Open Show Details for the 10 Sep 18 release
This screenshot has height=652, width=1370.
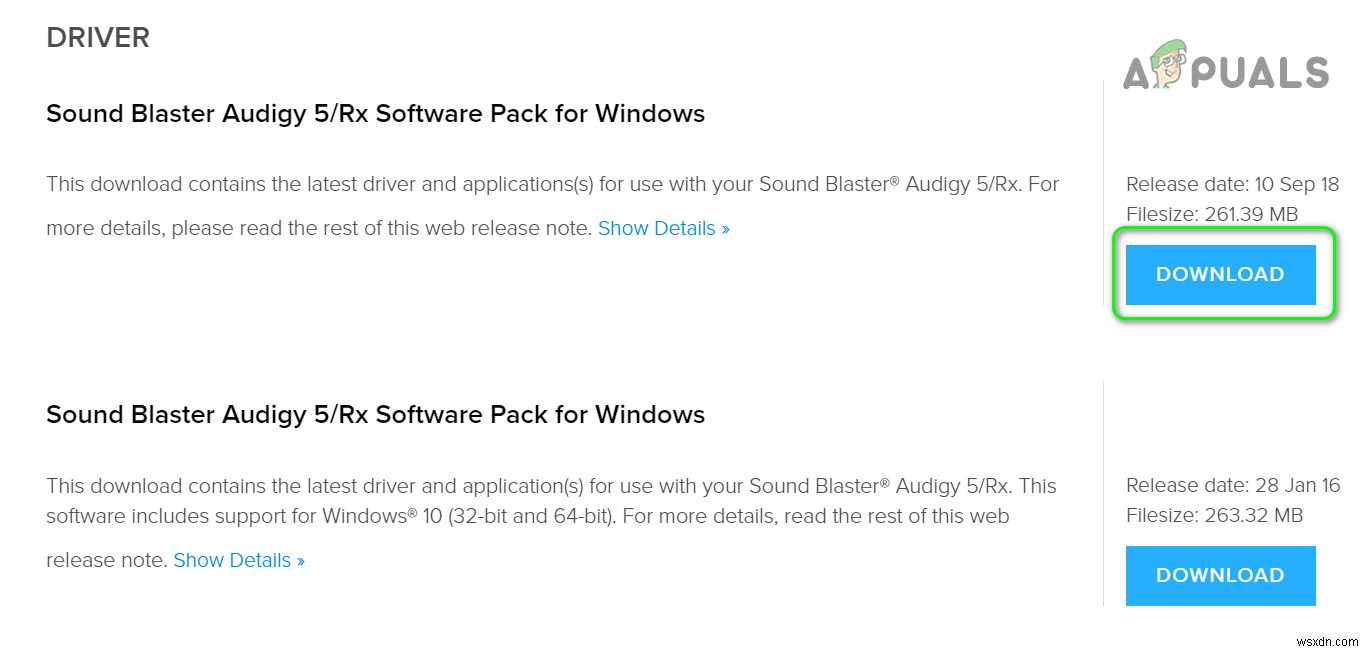[657, 228]
